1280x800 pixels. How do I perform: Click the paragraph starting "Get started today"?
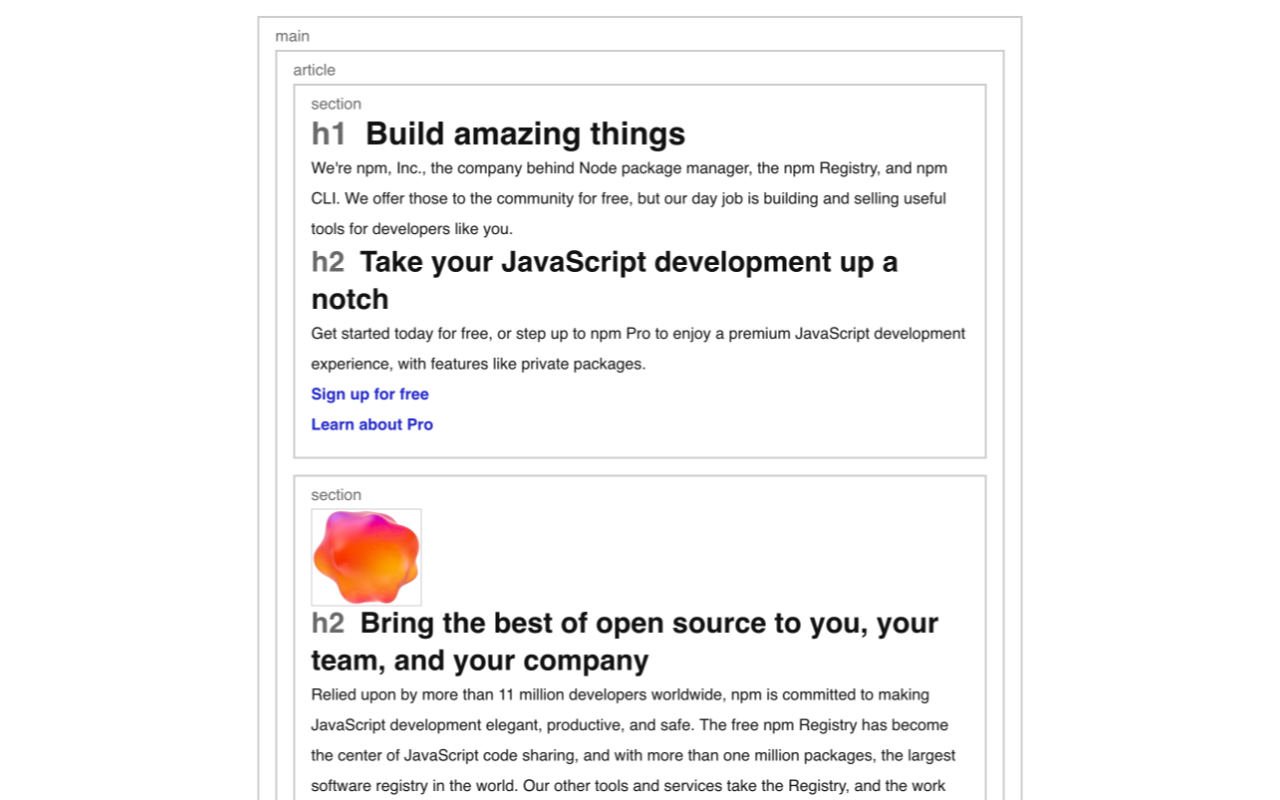638,349
